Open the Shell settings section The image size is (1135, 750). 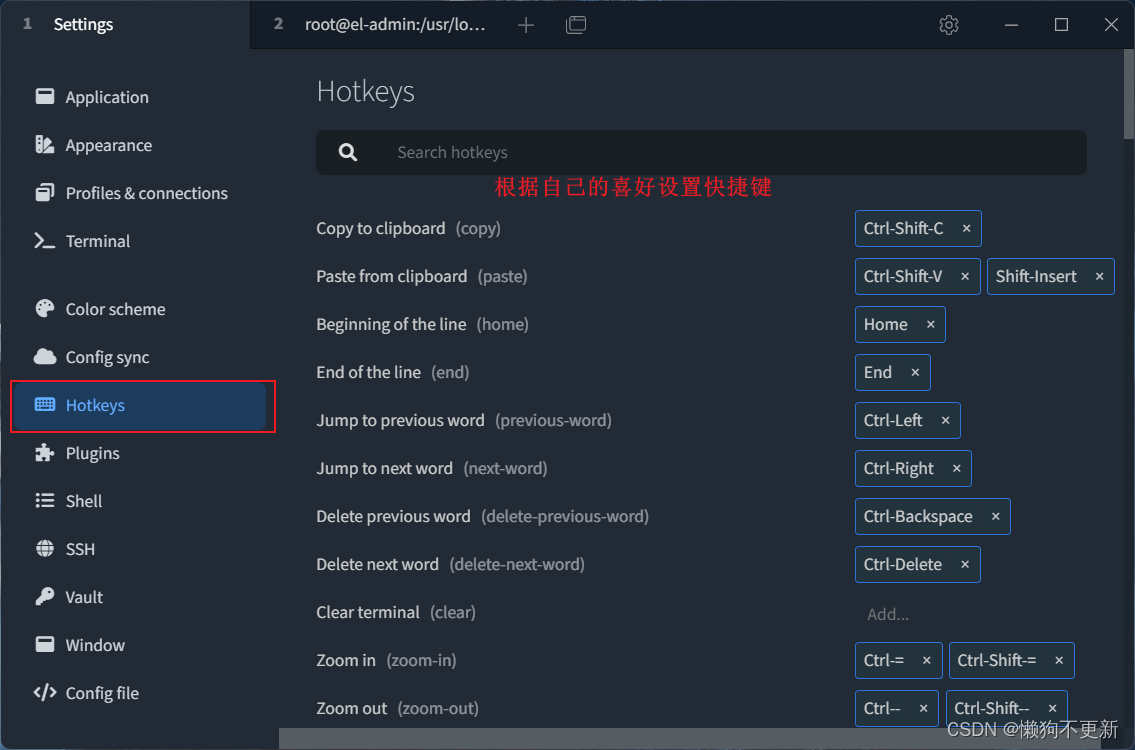click(x=138, y=501)
